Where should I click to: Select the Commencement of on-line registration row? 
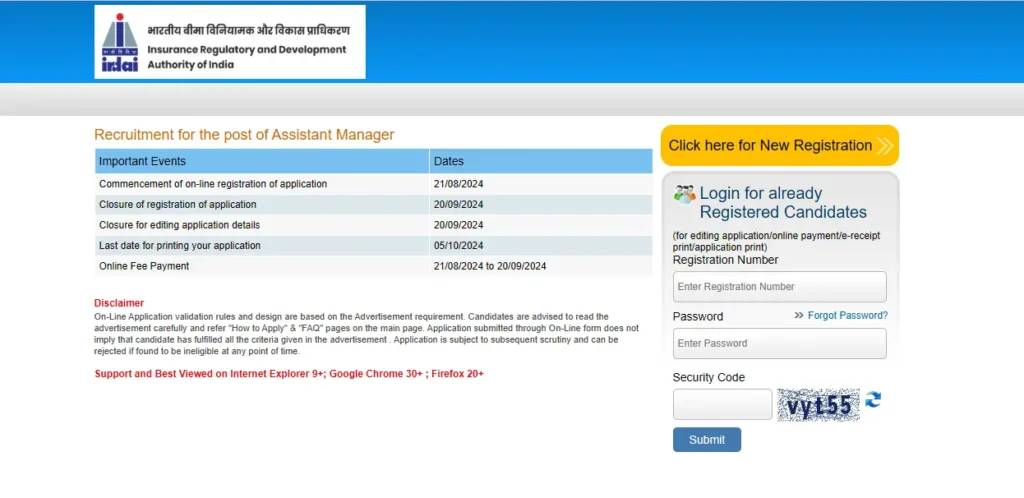tap(213, 184)
